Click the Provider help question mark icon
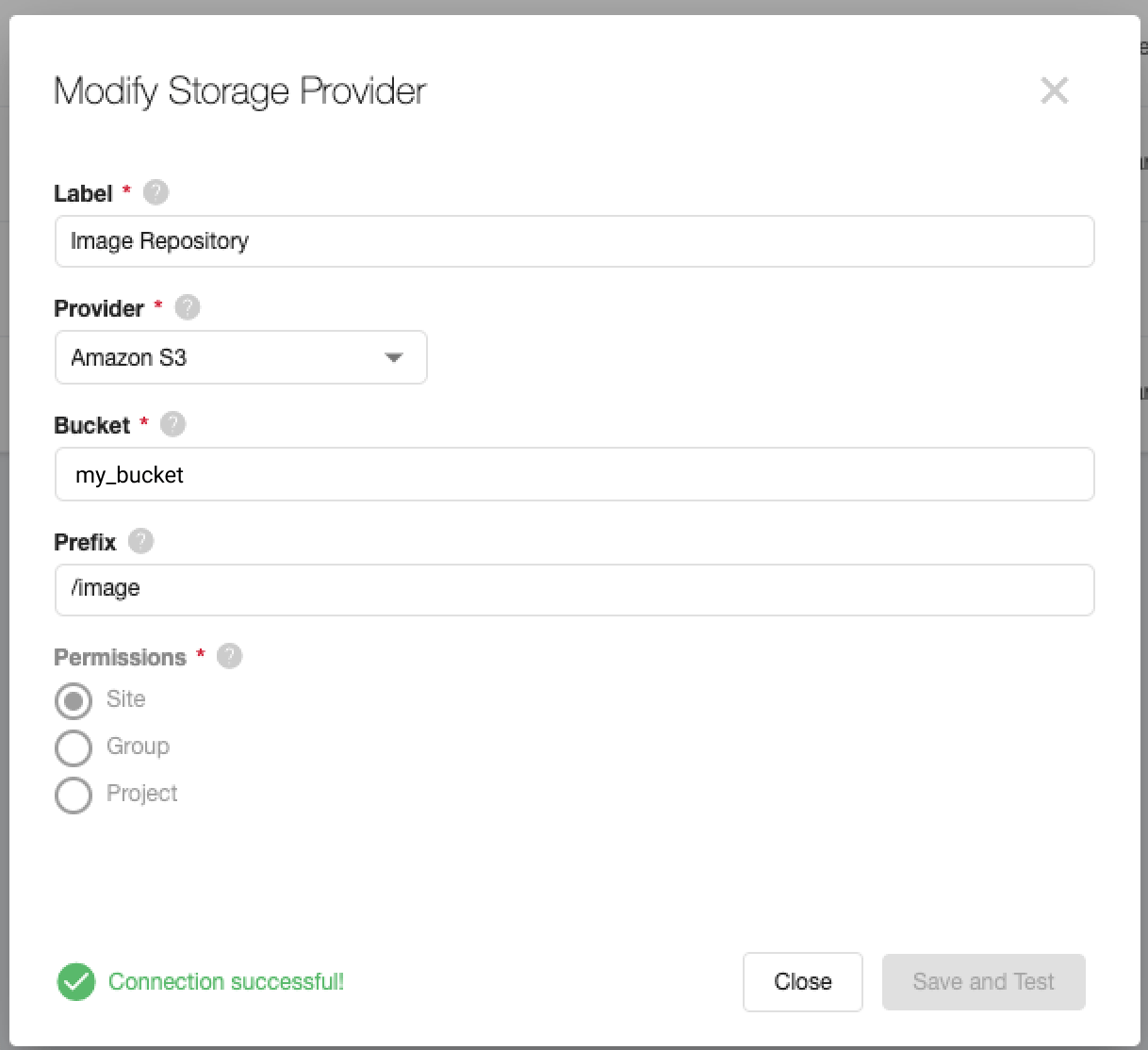This screenshot has width=1148, height=1050. [x=186, y=307]
